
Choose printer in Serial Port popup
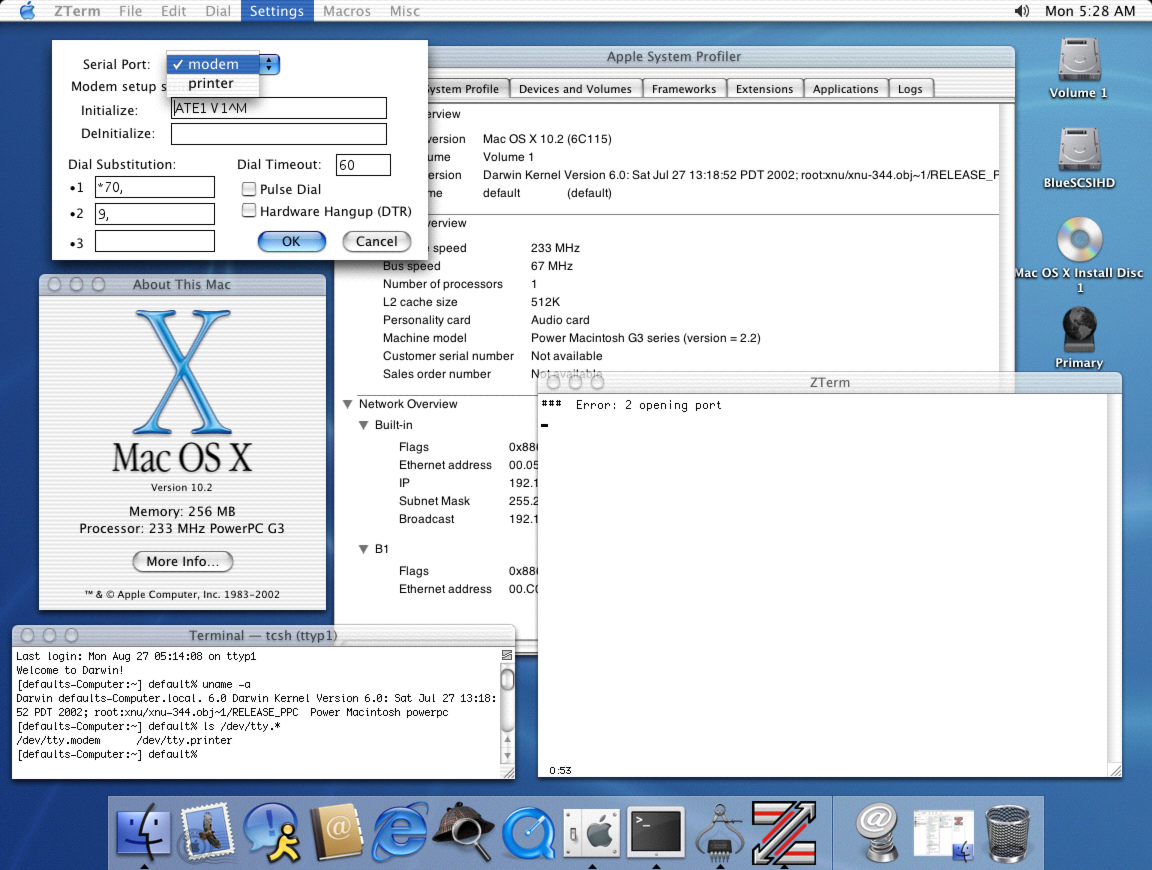click(211, 84)
